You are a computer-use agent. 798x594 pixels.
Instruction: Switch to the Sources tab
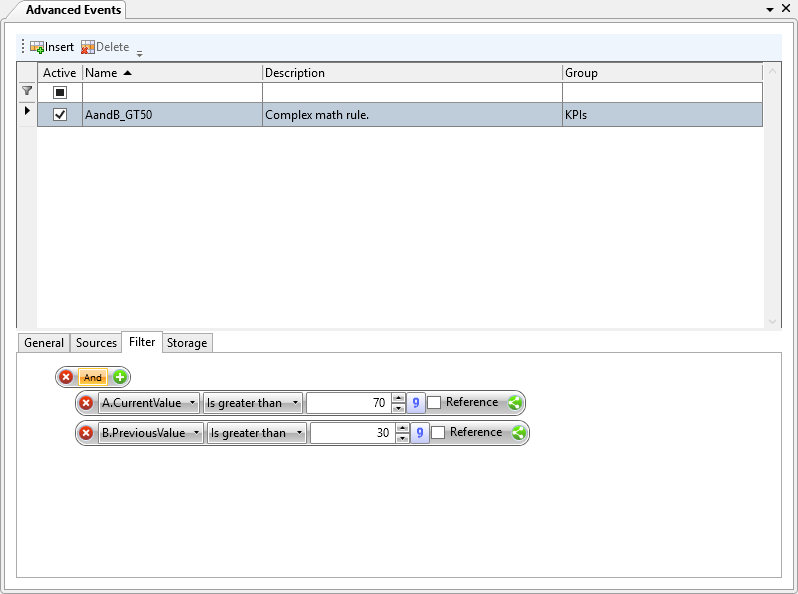96,343
